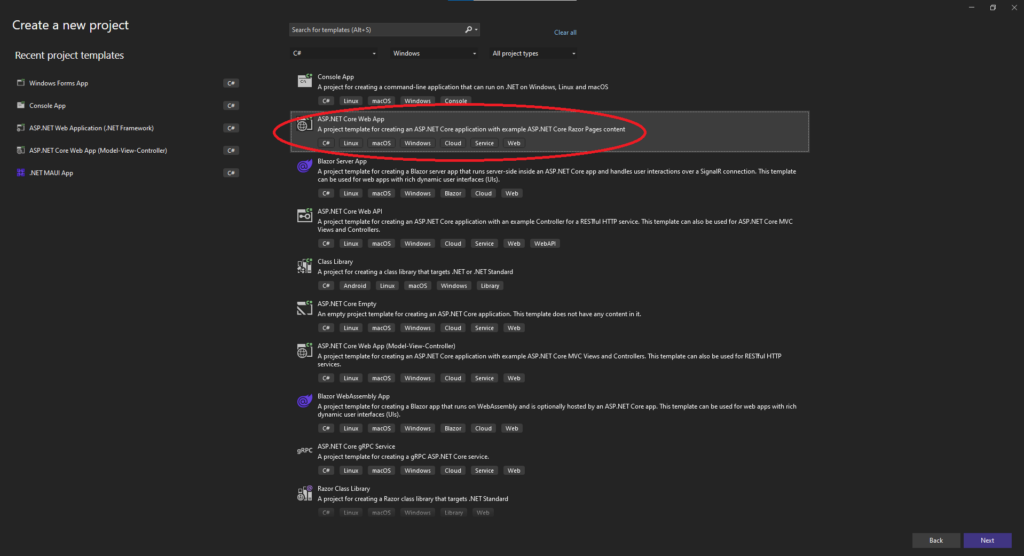Click the Blazor Server App icon
Image resolution: width=1024 pixels, height=556 pixels.
click(304, 166)
